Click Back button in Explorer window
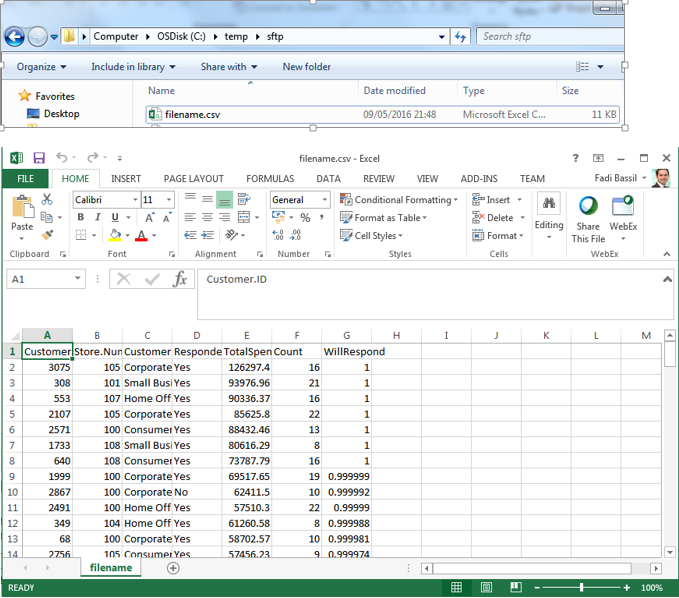The height and width of the screenshot is (598, 679). pyautogui.click(x=15, y=37)
